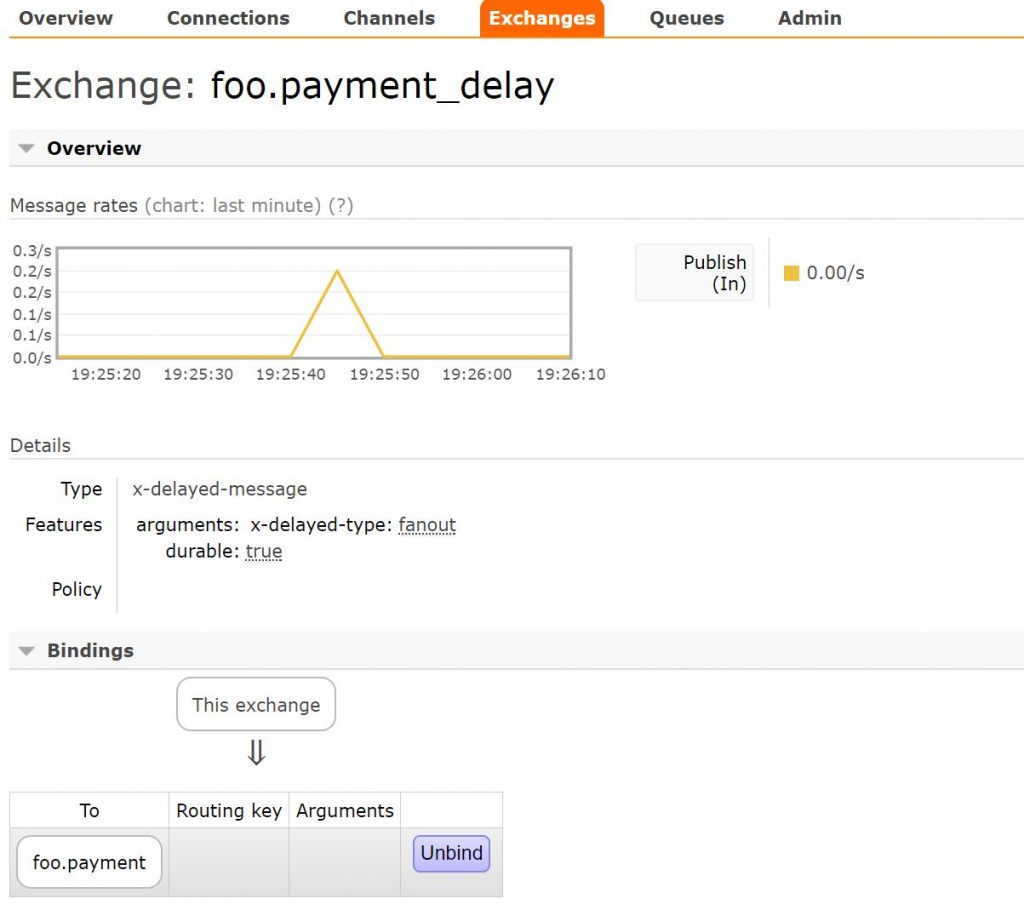Viewport: 1024px width, 910px height.
Task: Collapse the Overview section
Action: click(26, 147)
